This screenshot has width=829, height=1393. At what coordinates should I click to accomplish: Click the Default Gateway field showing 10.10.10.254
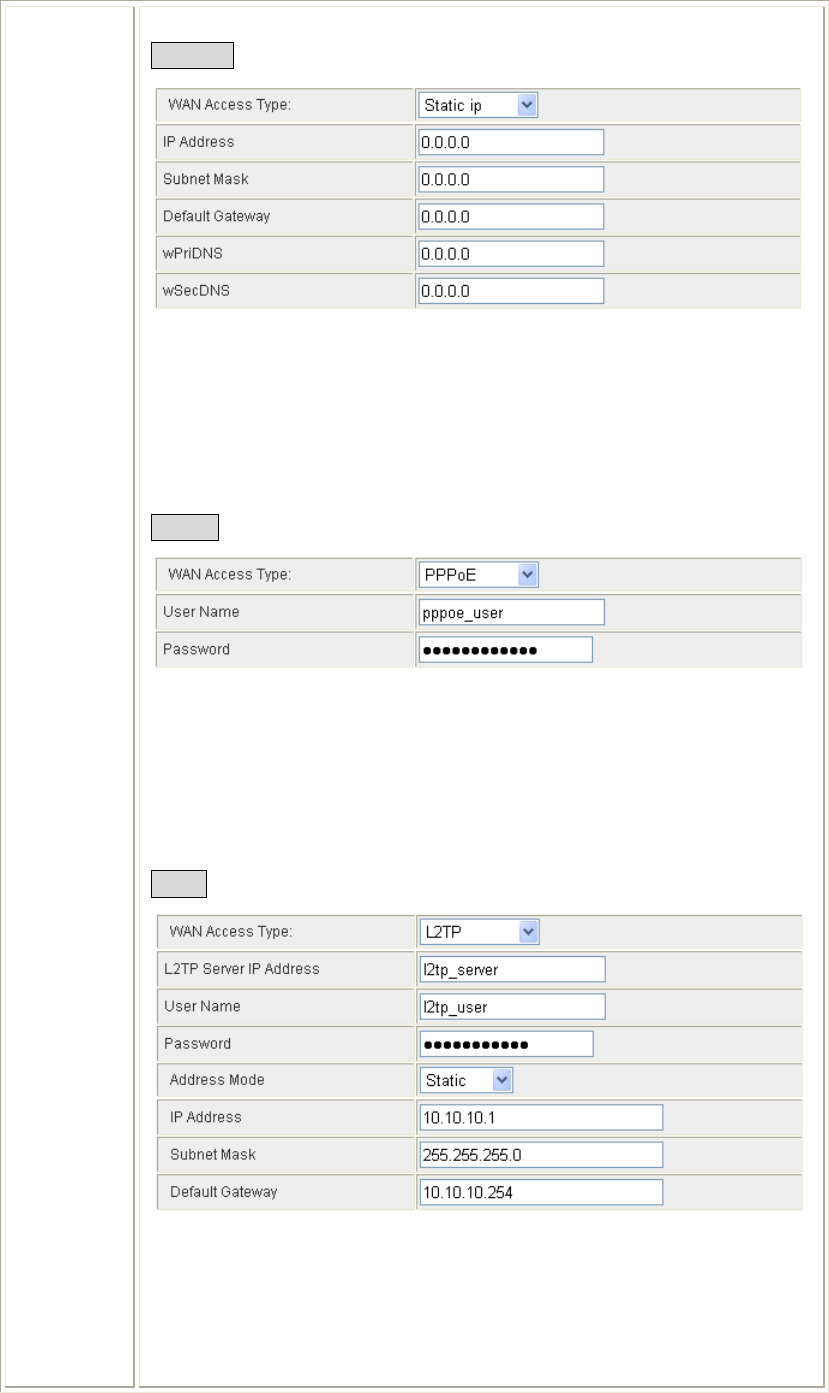[541, 1192]
